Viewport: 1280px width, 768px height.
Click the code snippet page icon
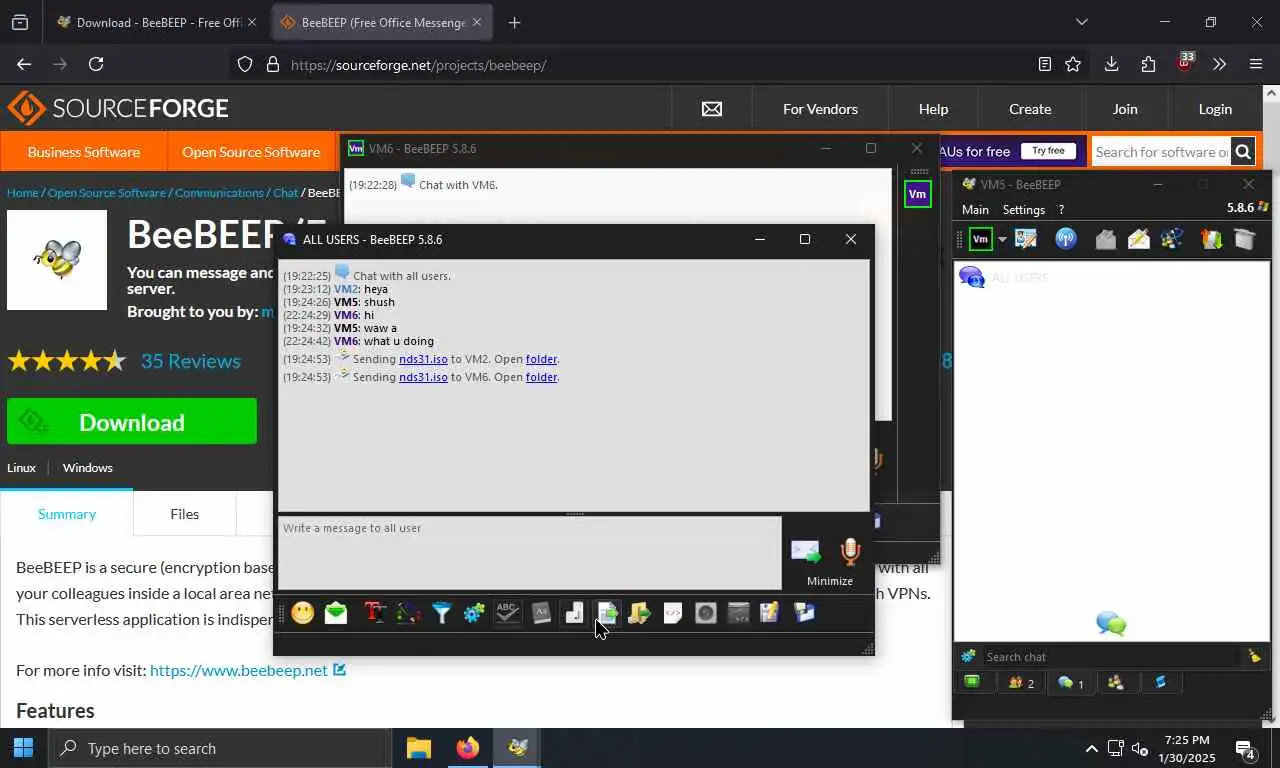[x=673, y=613]
